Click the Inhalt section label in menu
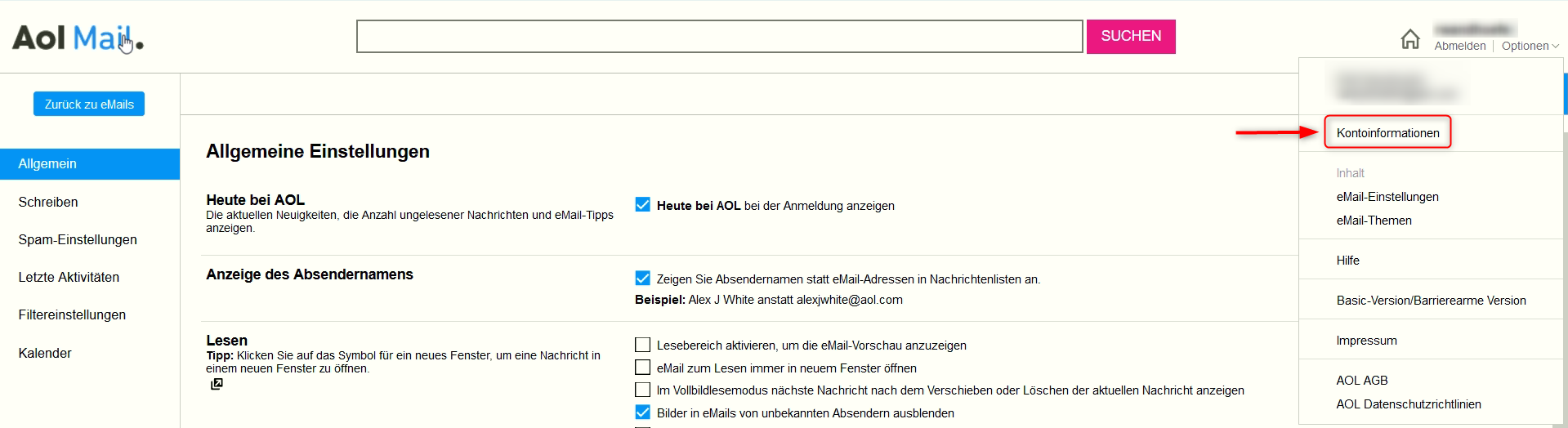1568x428 pixels. (x=1350, y=173)
